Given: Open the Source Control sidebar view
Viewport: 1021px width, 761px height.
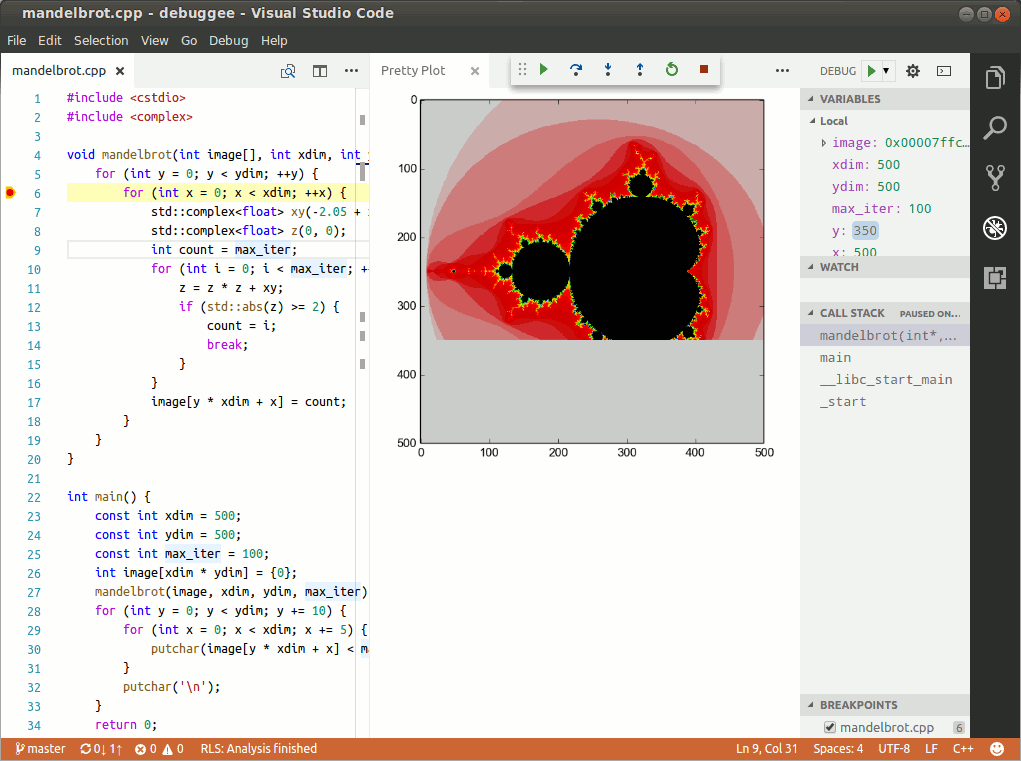Looking at the screenshot, I should pyautogui.click(x=995, y=177).
